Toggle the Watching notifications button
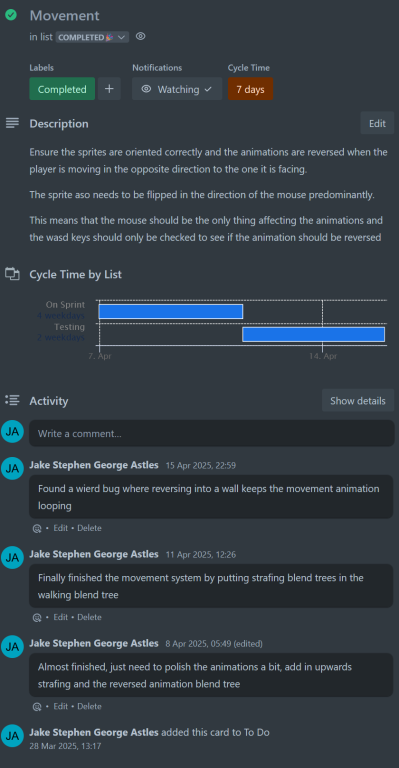 point(177,89)
